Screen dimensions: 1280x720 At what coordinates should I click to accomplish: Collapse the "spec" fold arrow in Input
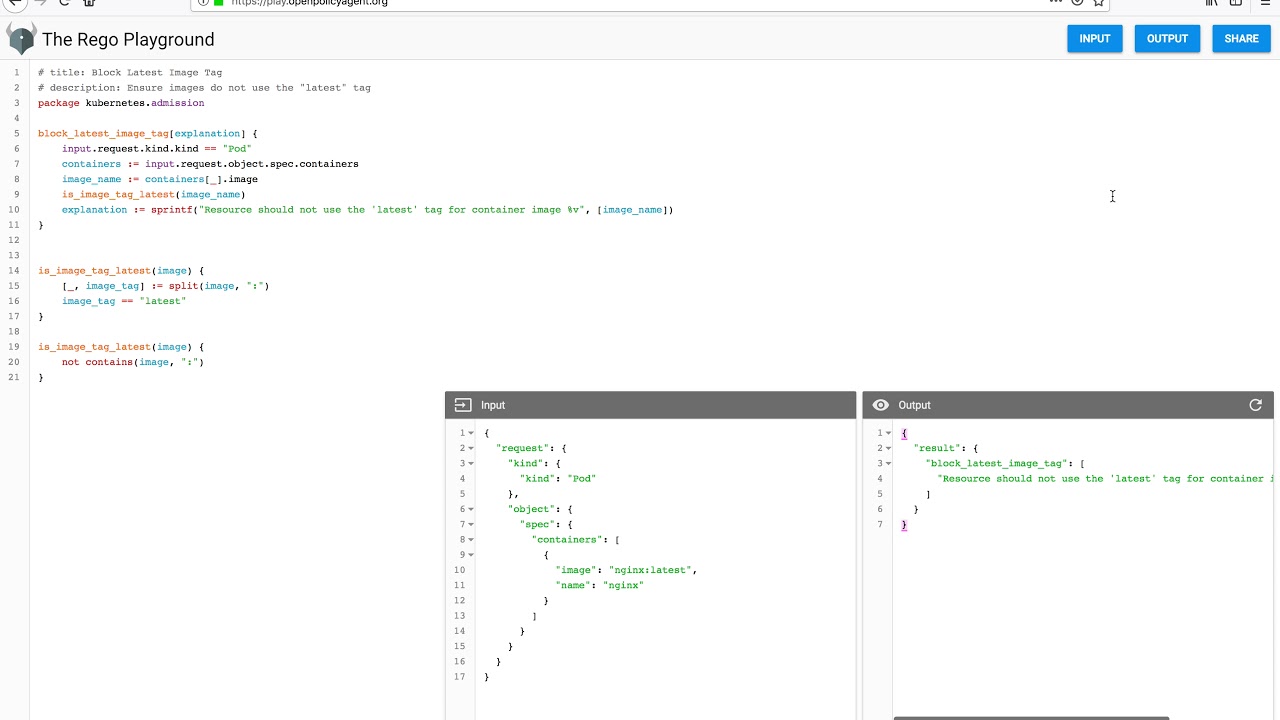(x=471, y=525)
